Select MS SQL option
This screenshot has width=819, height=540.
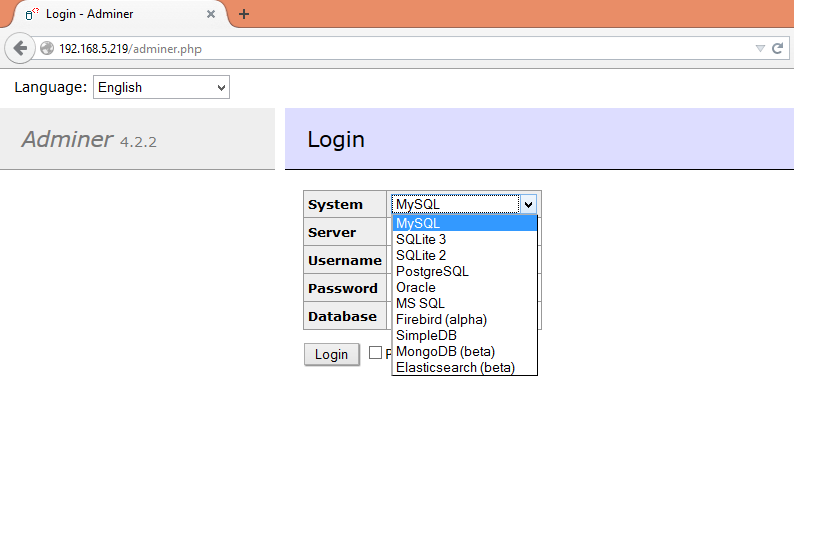[x=464, y=303]
